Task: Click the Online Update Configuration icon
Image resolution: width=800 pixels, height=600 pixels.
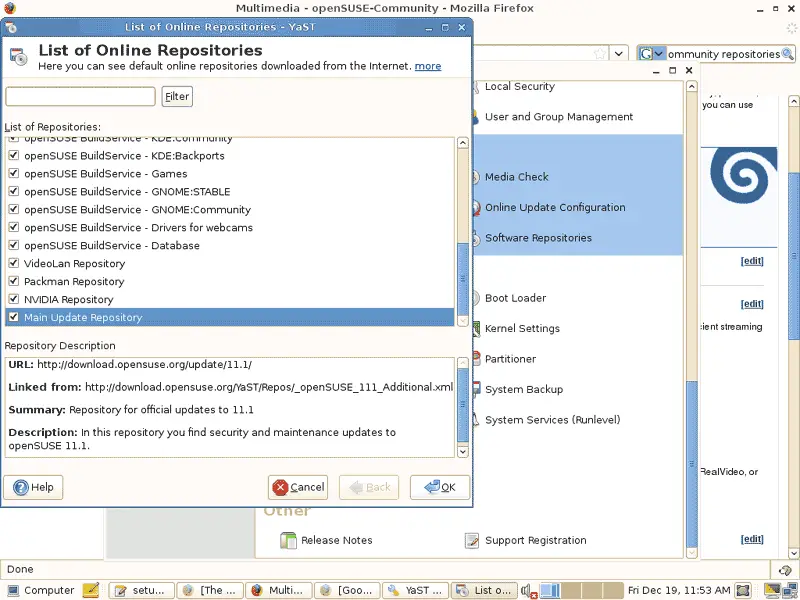Action: click(x=476, y=208)
